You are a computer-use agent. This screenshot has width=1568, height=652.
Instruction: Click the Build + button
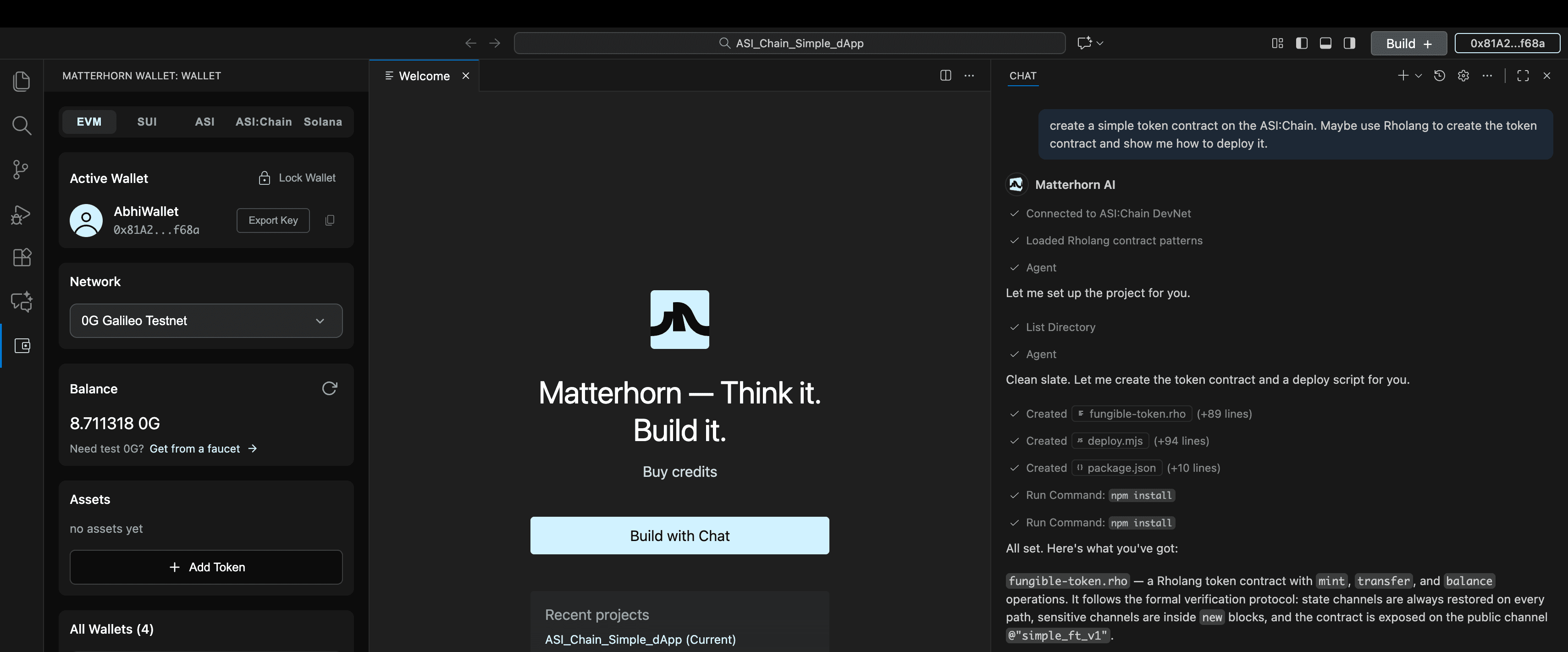coord(1408,43)
